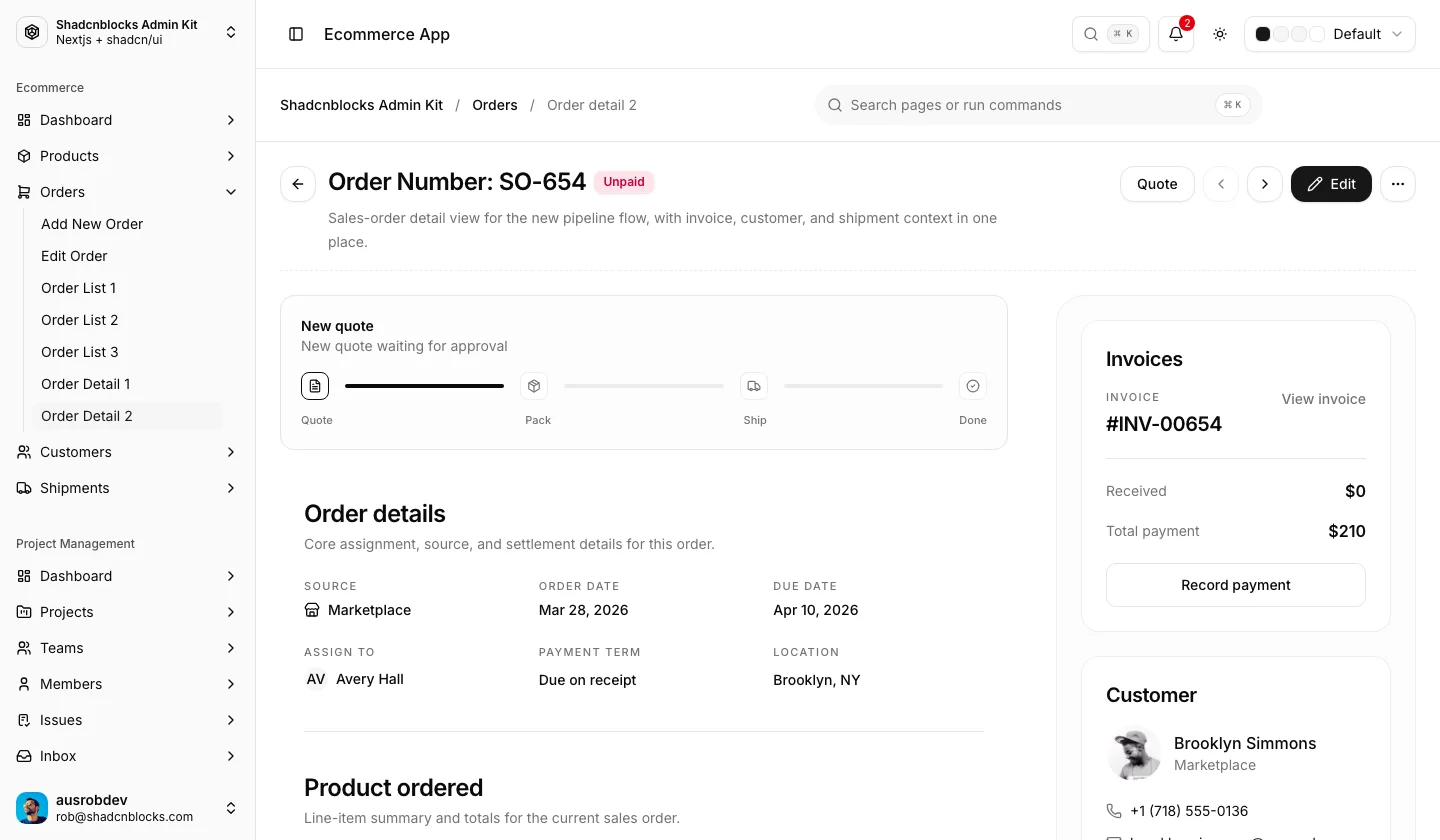Screen dimensions: 1440x840
Task: Toggle light/dark theme sun icon
Action: (x=1220, y=34)
